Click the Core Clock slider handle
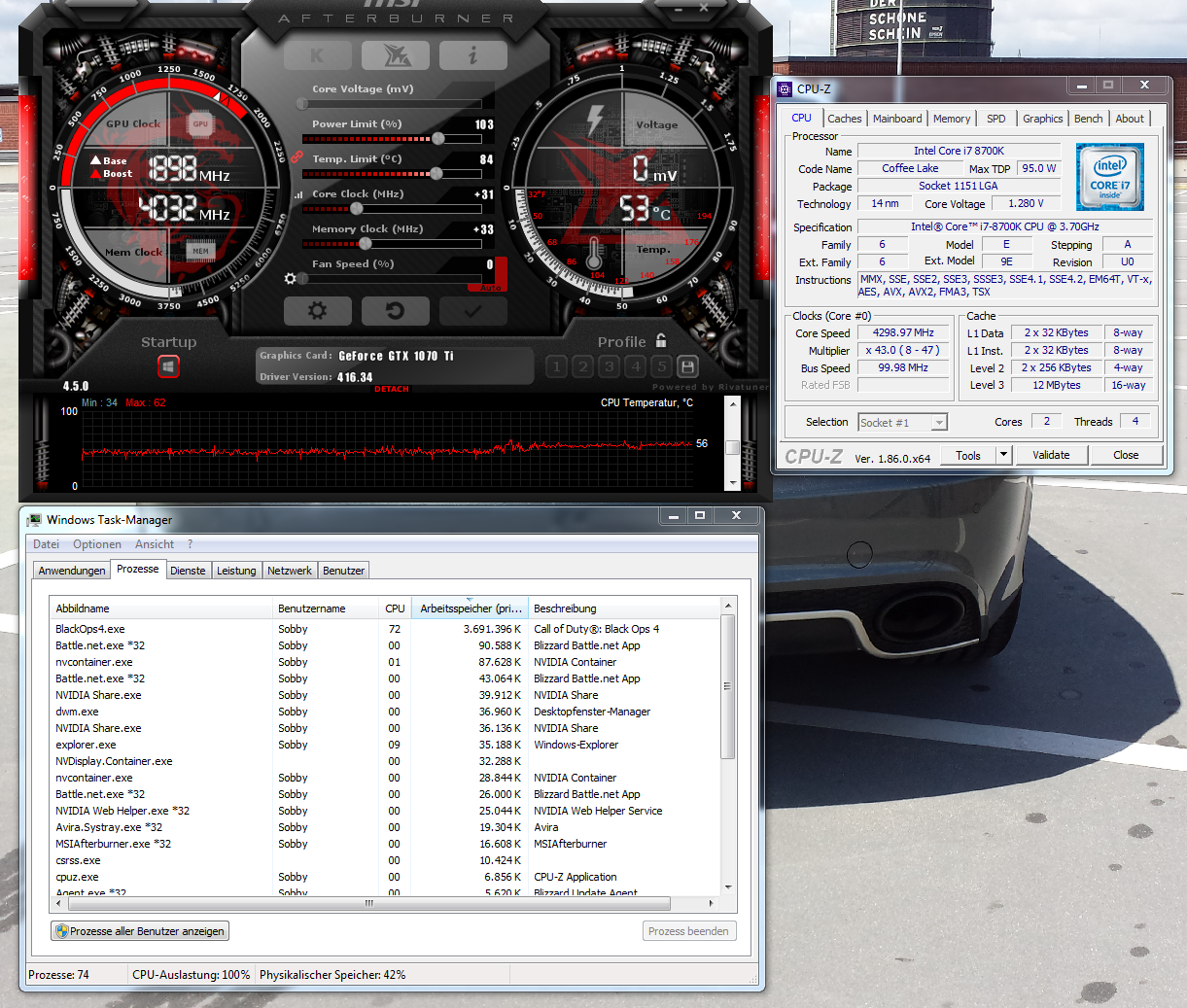The height and width of the screenshot is (1008, 1187). pyautogui.click(x=357, y=209)
